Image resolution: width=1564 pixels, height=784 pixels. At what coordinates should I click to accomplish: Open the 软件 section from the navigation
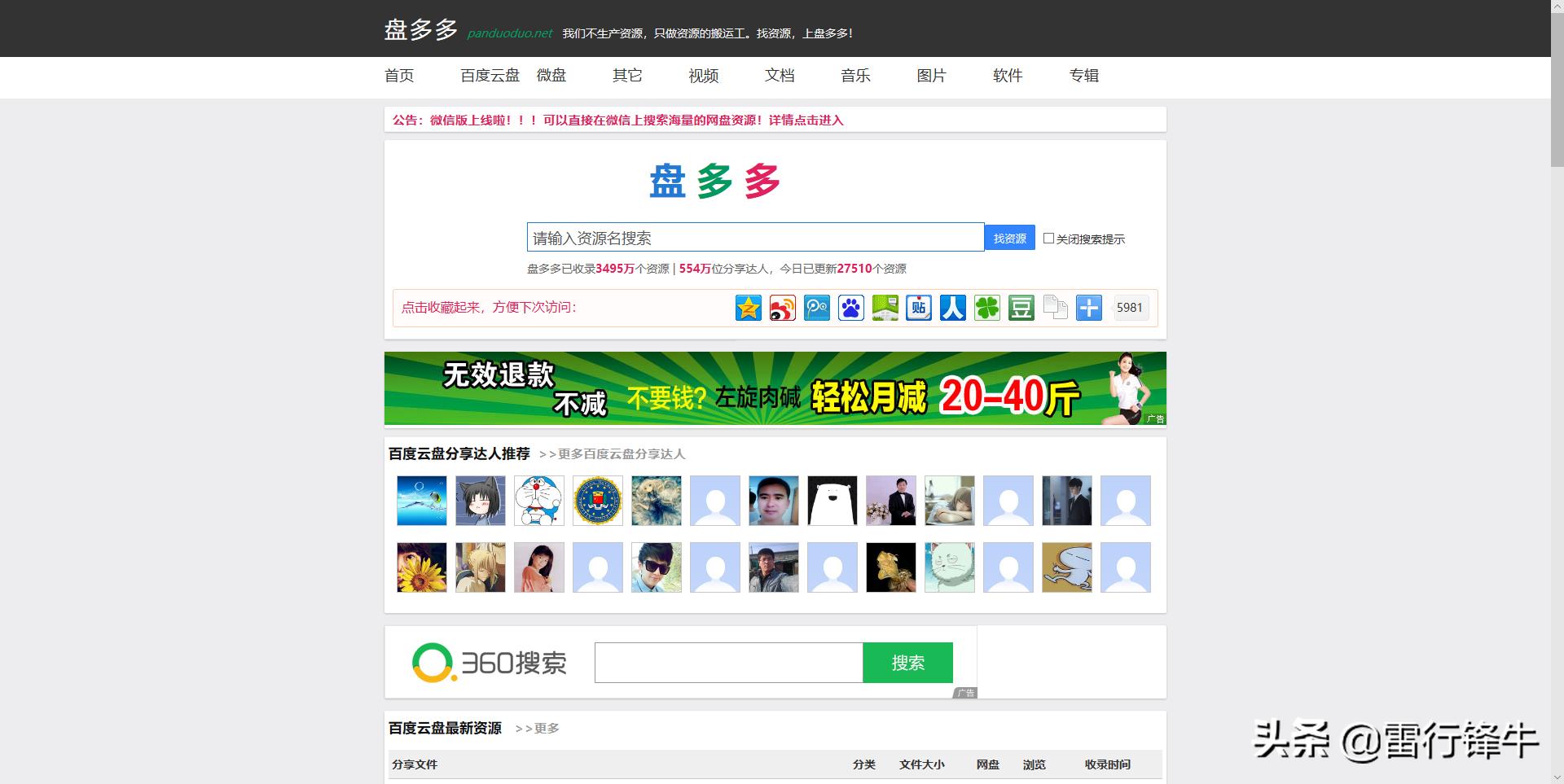[x=1007, y=76]
